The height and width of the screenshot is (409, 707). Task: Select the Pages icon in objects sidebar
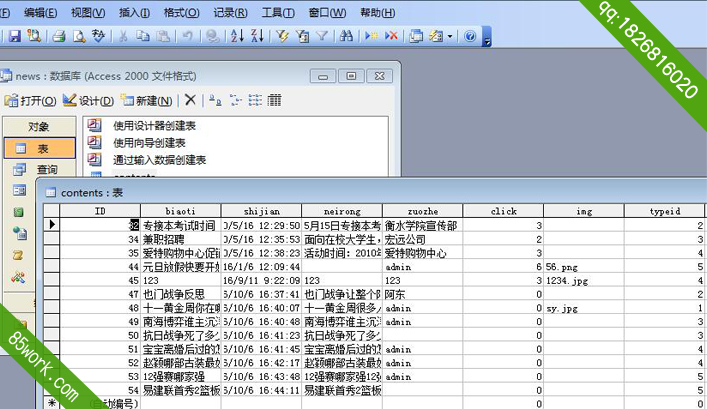click(19, 233)
